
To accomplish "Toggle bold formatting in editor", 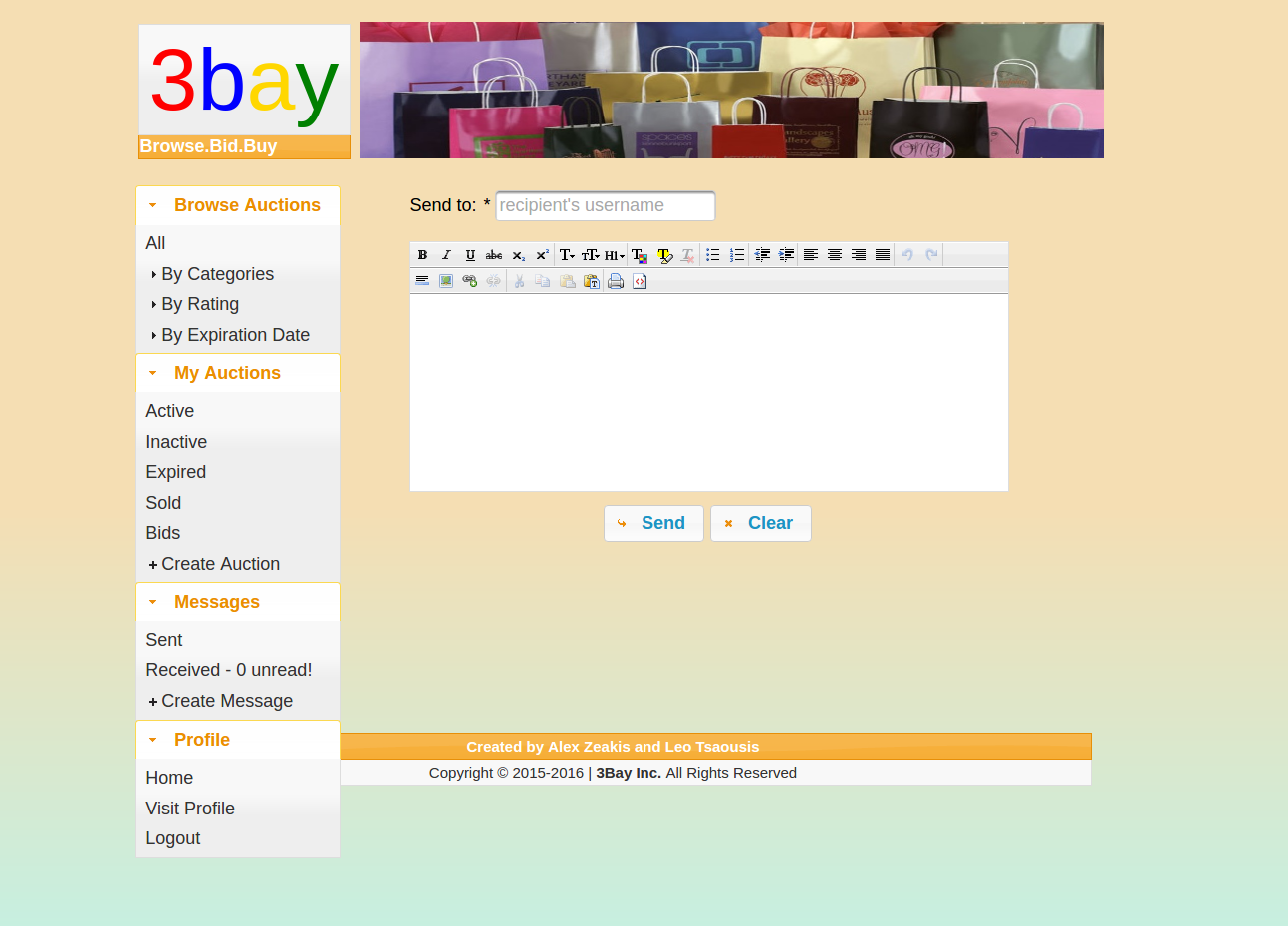I will [422, 255].
